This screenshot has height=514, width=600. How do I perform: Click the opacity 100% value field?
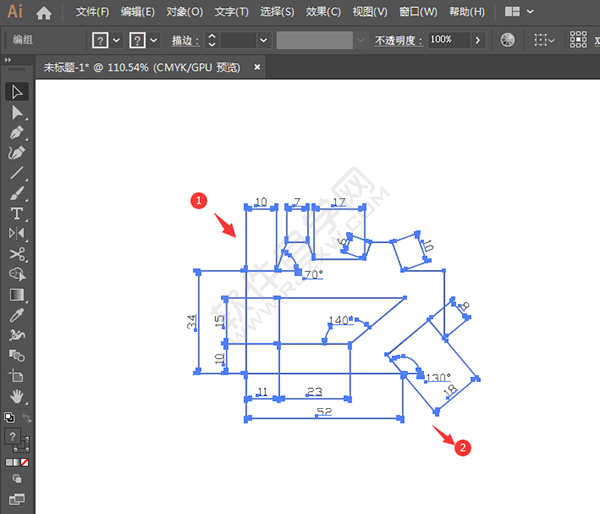448,40
